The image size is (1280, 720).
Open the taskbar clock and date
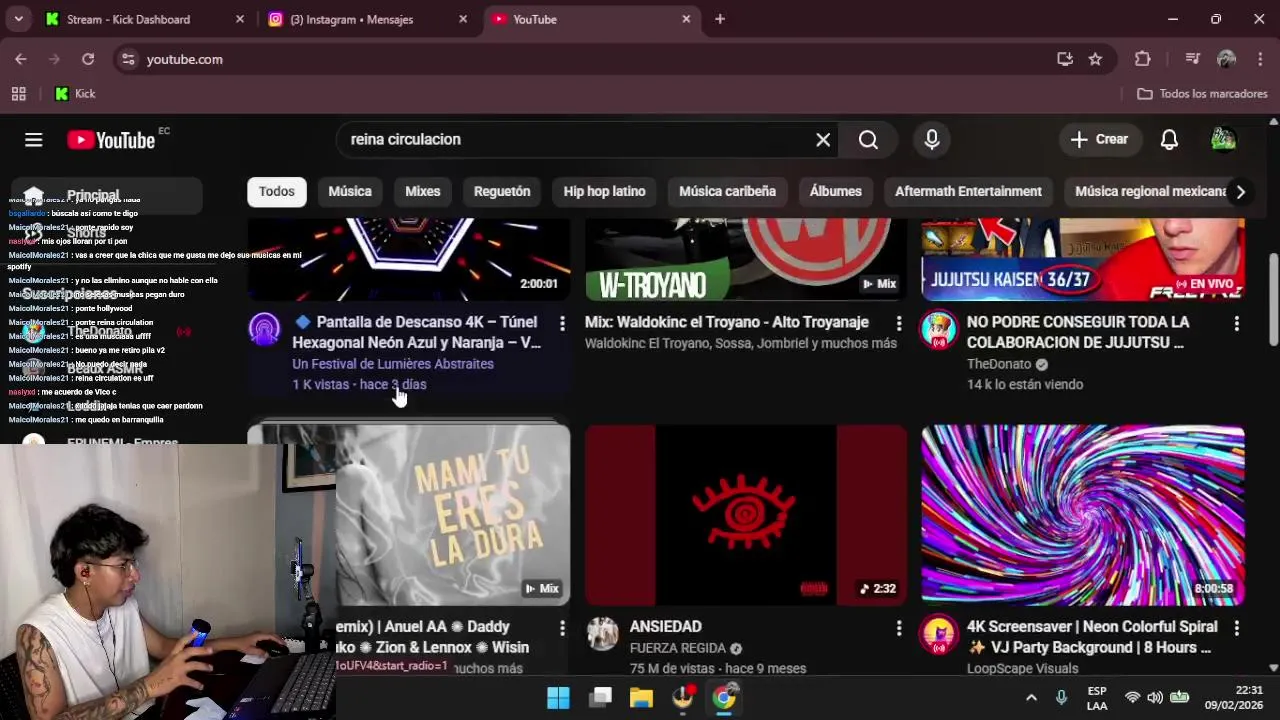pyautogui.click(x=1234, y=698)
